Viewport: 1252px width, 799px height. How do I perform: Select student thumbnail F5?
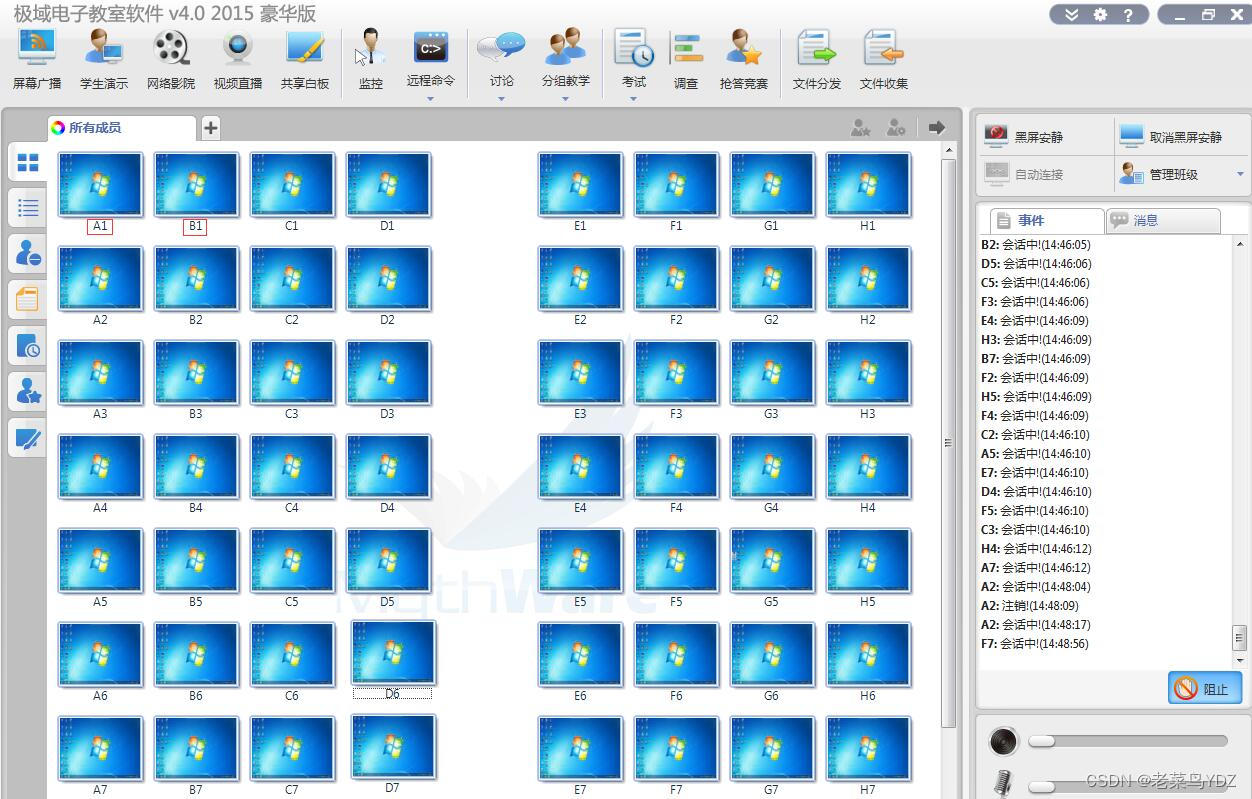[x=676, y=560]
